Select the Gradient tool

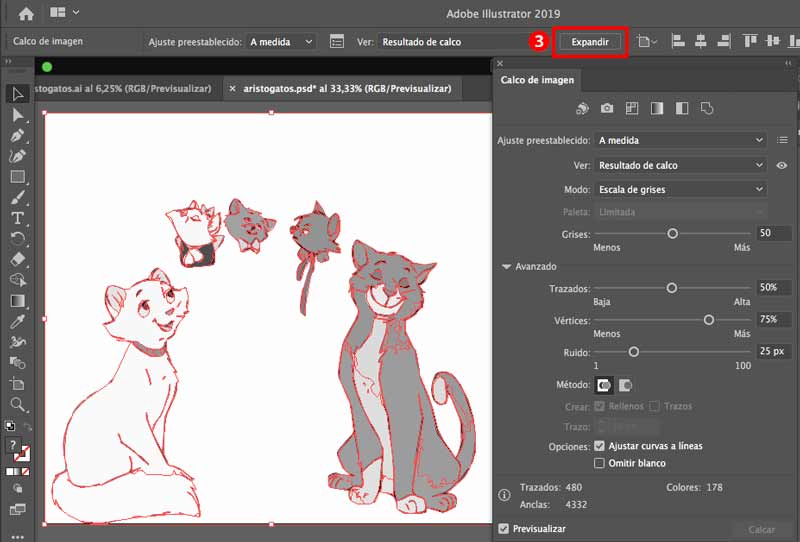point(17,301)
